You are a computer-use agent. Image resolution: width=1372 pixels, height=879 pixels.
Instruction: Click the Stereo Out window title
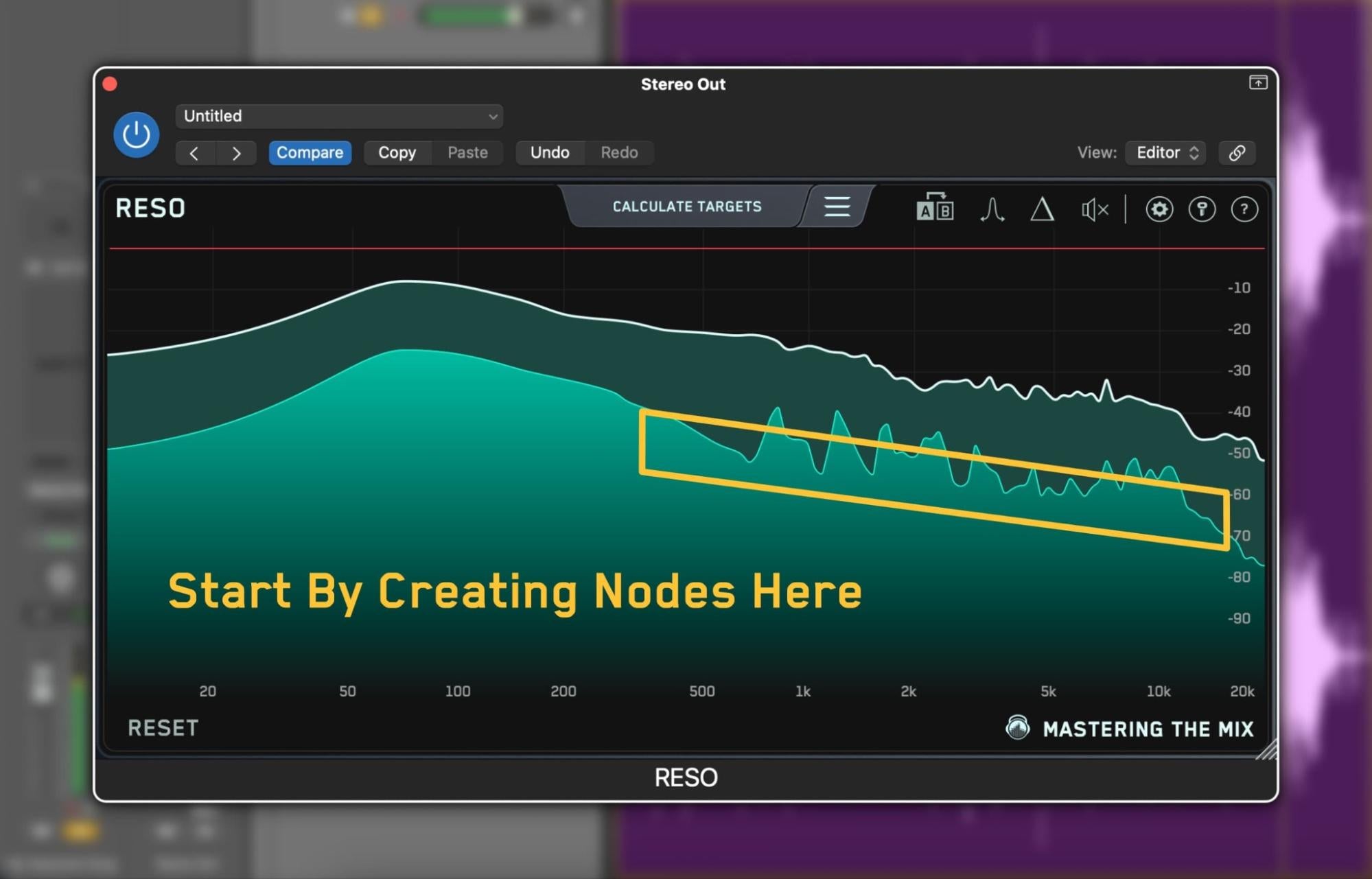pos(683,84)
